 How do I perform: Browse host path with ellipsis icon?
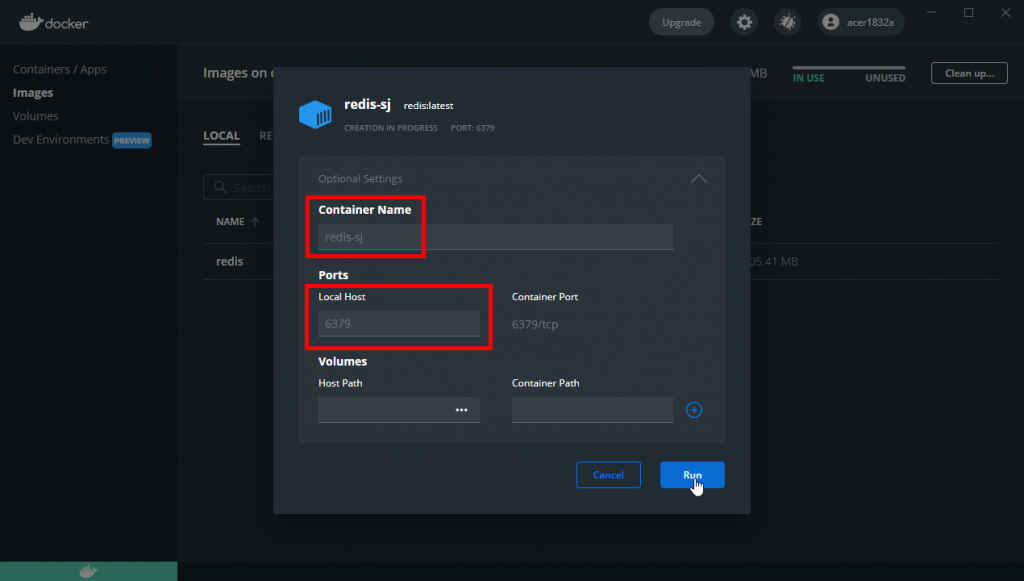[462, 410]
